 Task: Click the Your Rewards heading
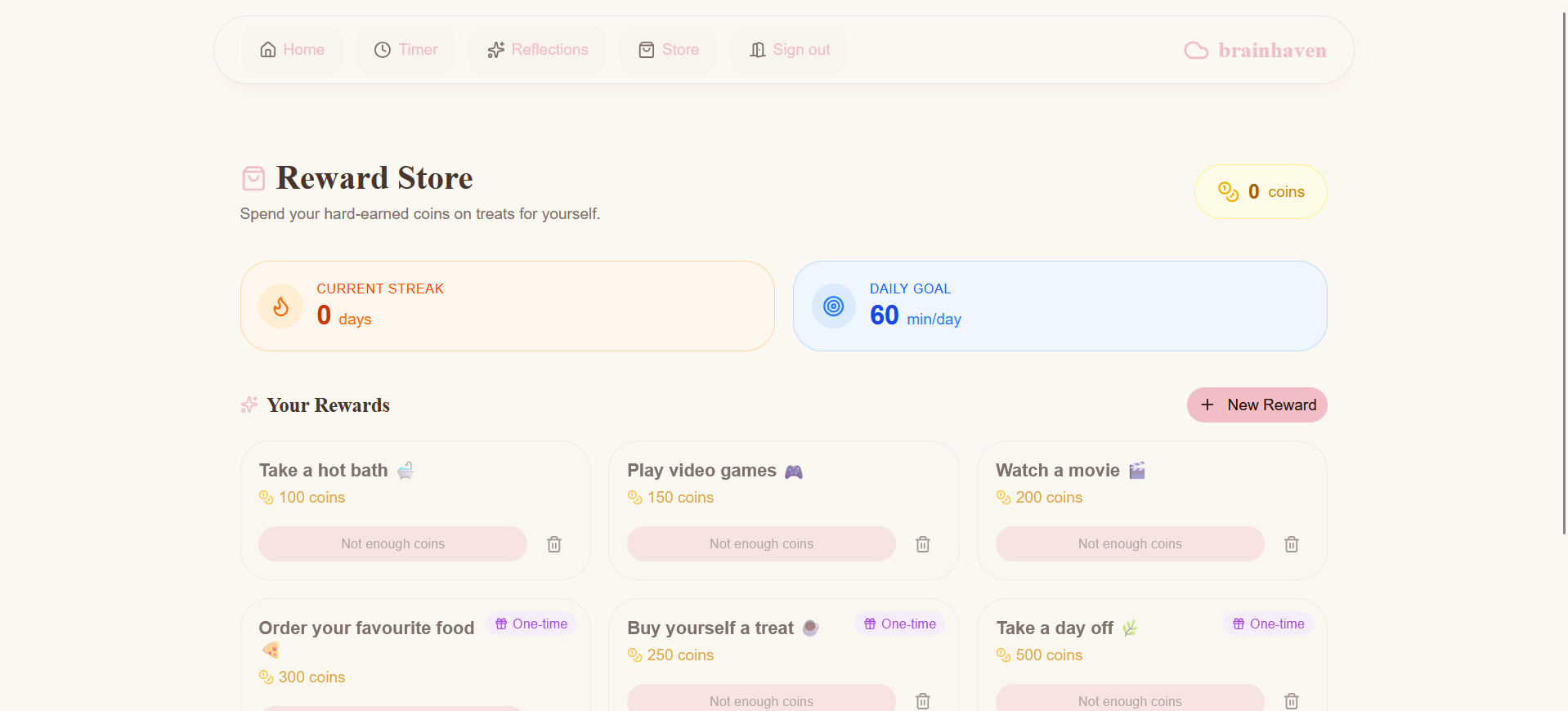click(328, 405)
